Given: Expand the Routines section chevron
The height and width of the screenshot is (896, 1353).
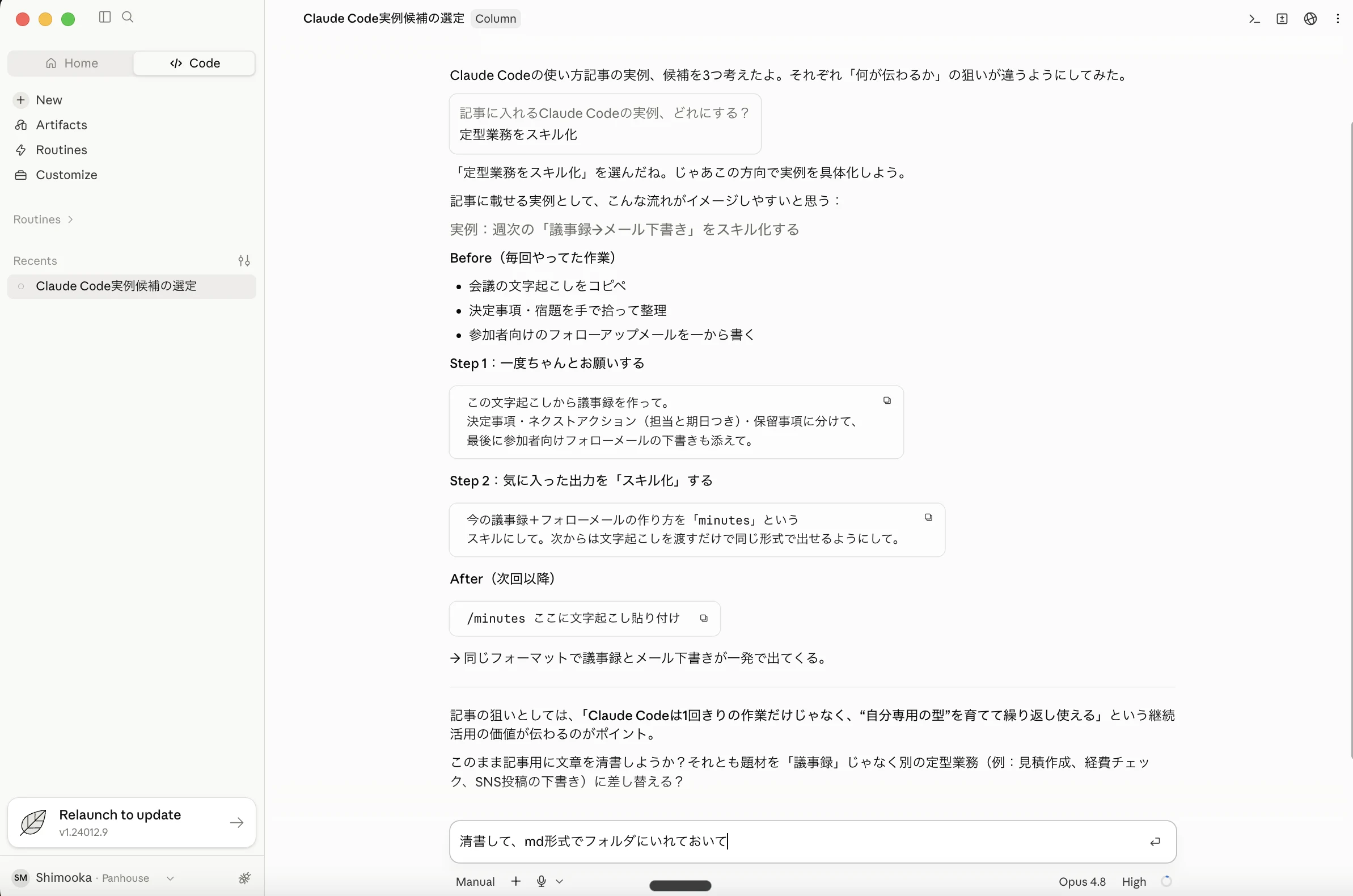Looking at the screenshot, I should 70,219.
